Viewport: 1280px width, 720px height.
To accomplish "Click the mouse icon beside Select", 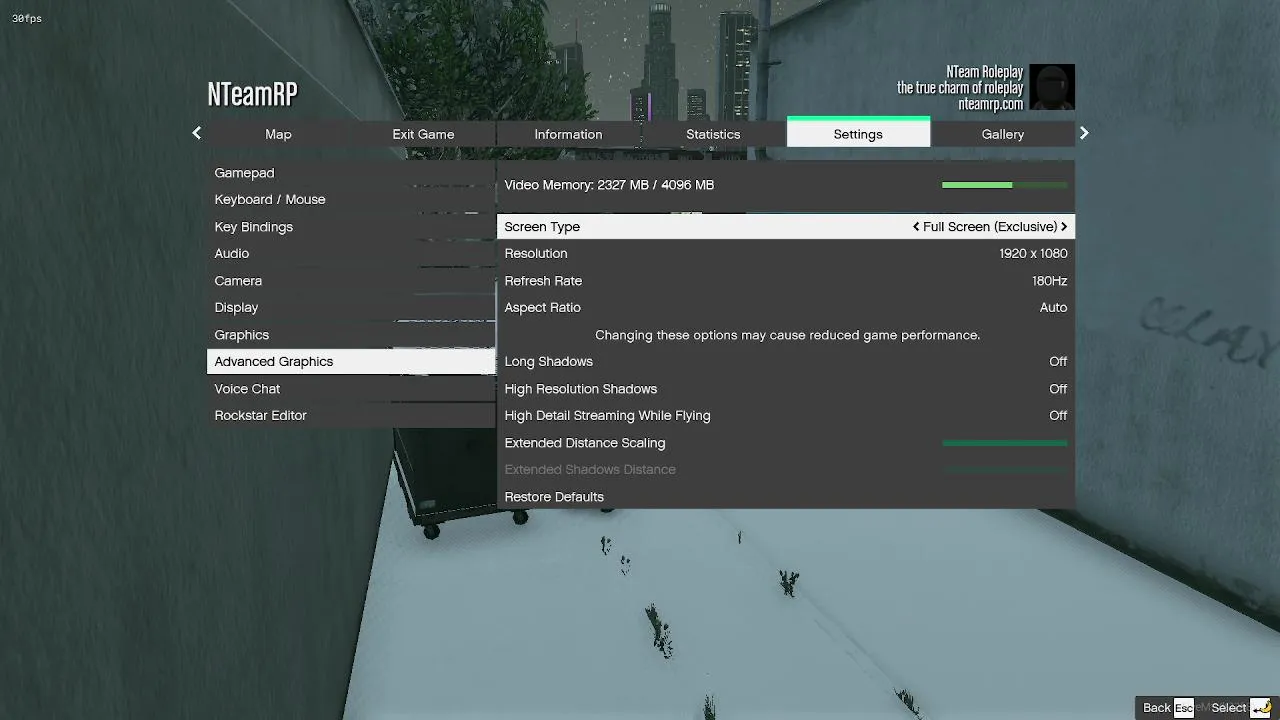I will pos(1261,708).
